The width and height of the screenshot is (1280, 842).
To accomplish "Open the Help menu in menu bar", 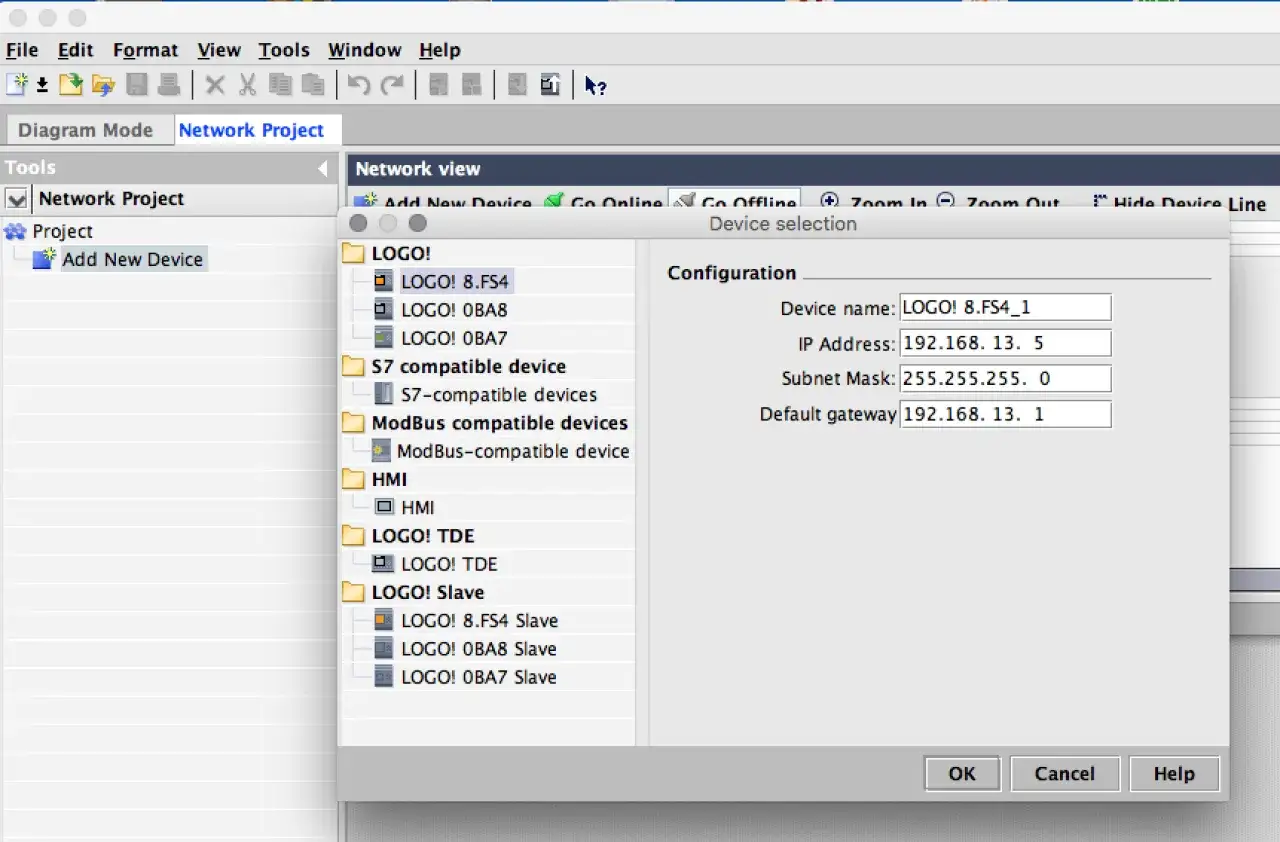I will click(440, 50).
